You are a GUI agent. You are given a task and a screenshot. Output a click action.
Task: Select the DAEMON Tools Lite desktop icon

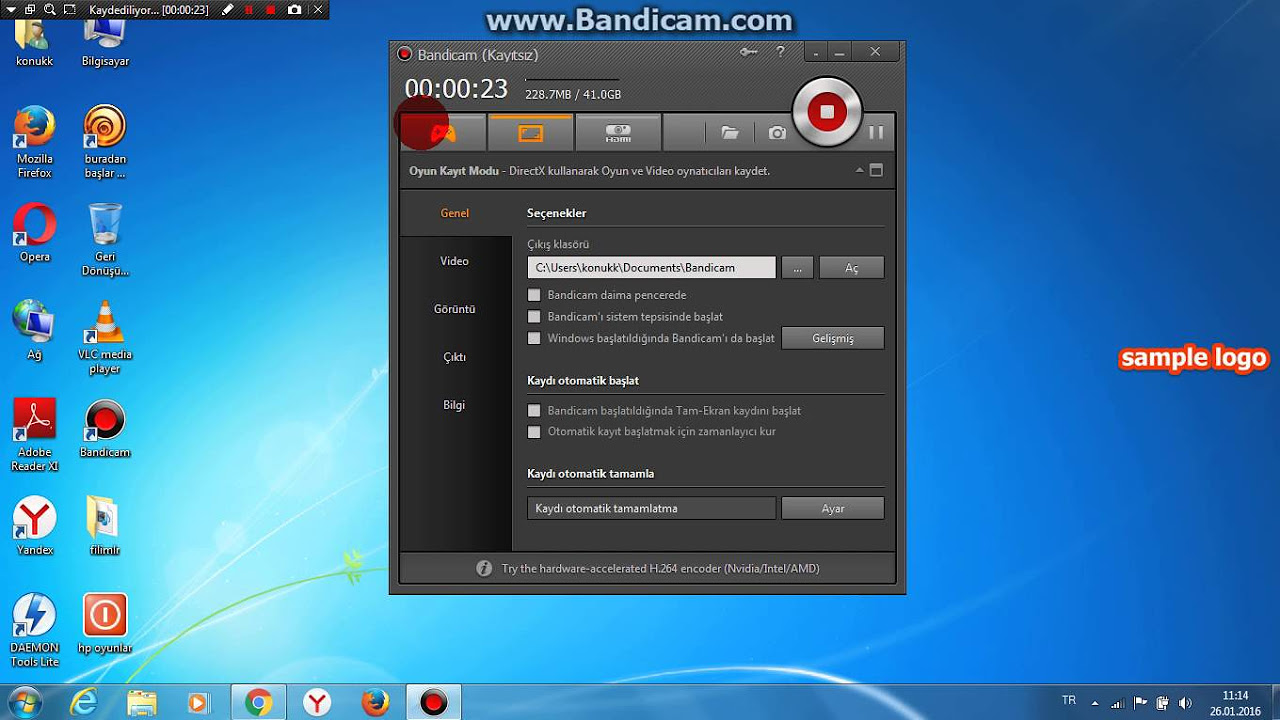coord(34,631)
